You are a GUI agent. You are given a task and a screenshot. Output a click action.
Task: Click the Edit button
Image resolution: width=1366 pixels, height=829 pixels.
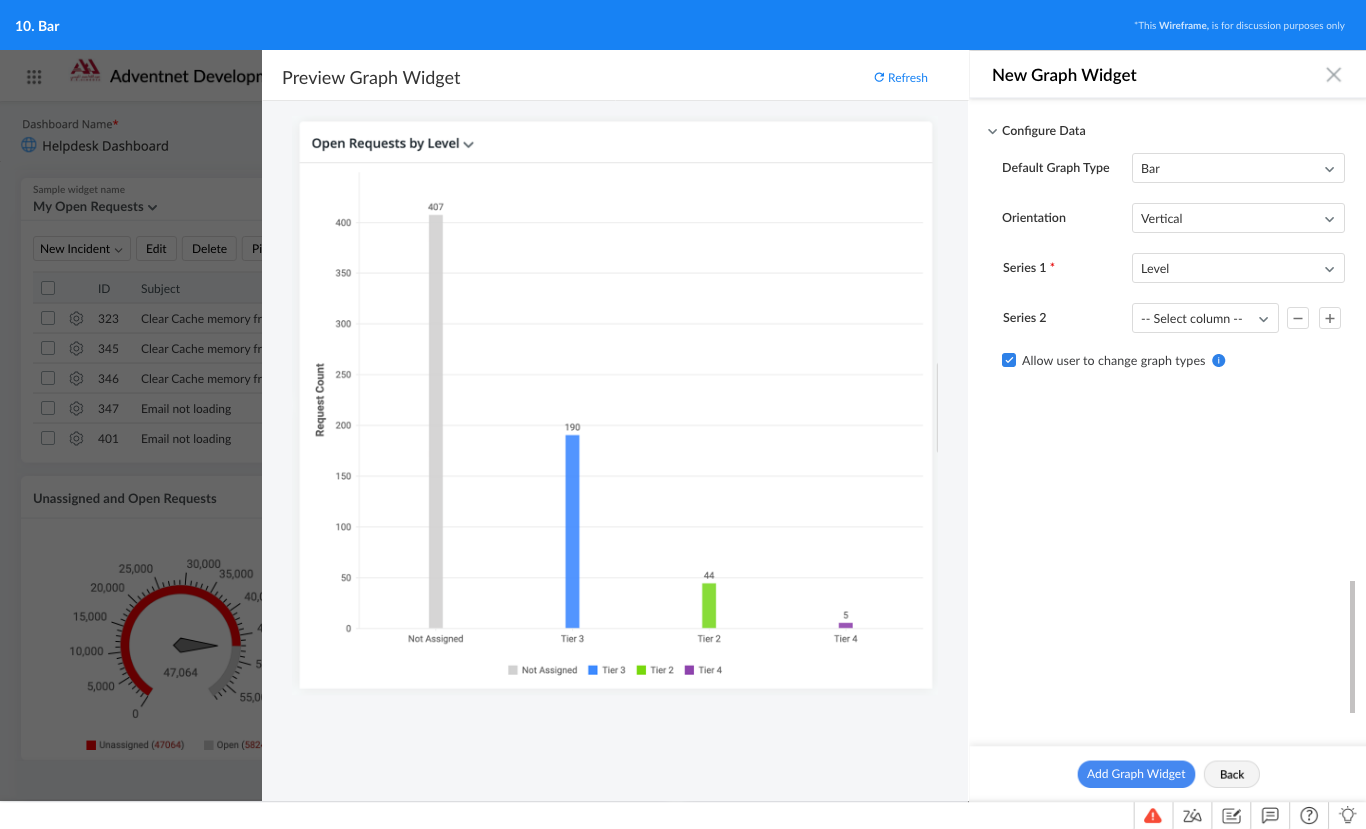(156, 249)
